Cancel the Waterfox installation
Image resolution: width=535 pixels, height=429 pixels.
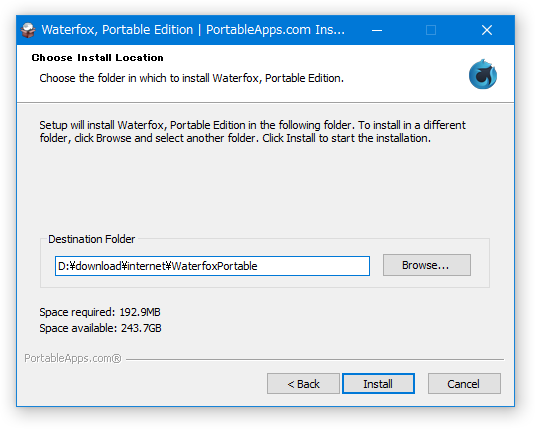click(464, 384)
